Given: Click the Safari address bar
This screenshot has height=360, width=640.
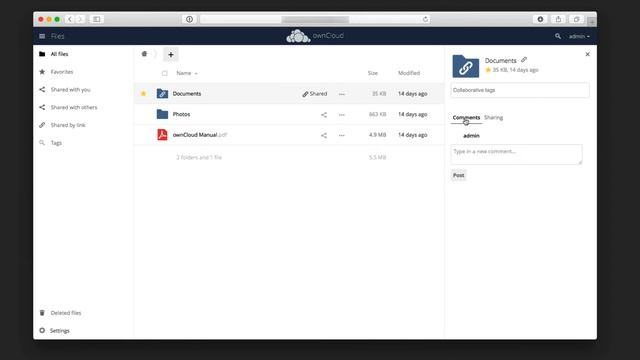Looking at the screenshot, I should 315,19.
